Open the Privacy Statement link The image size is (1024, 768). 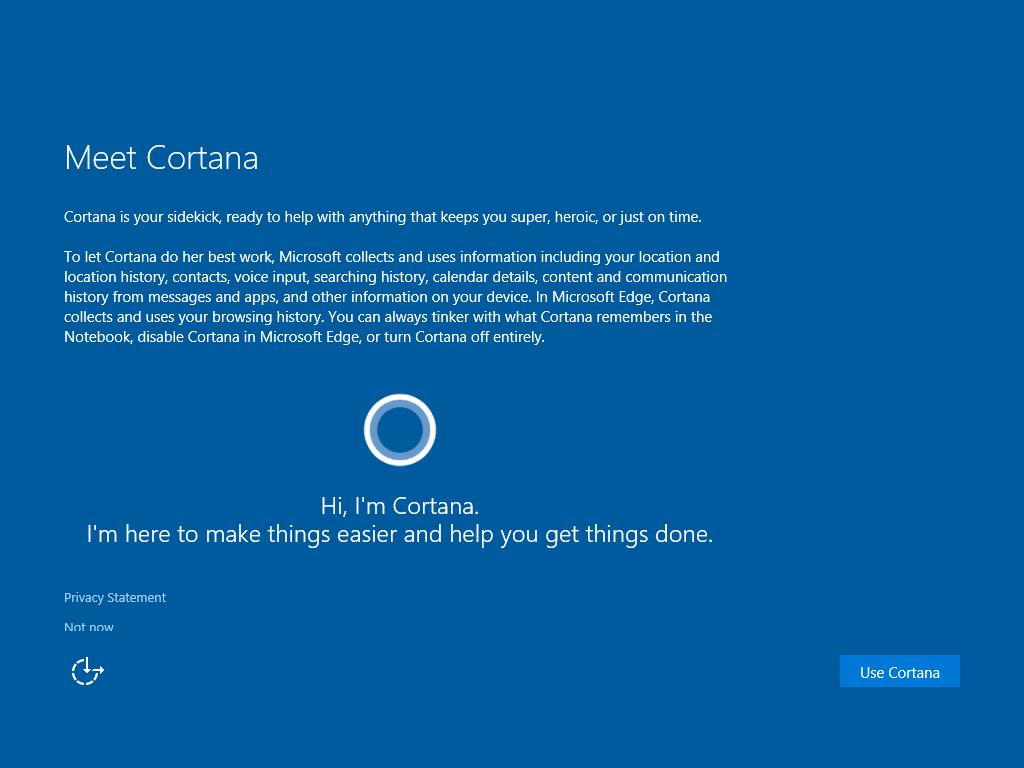pyautogui.click(x=115, y=598)
